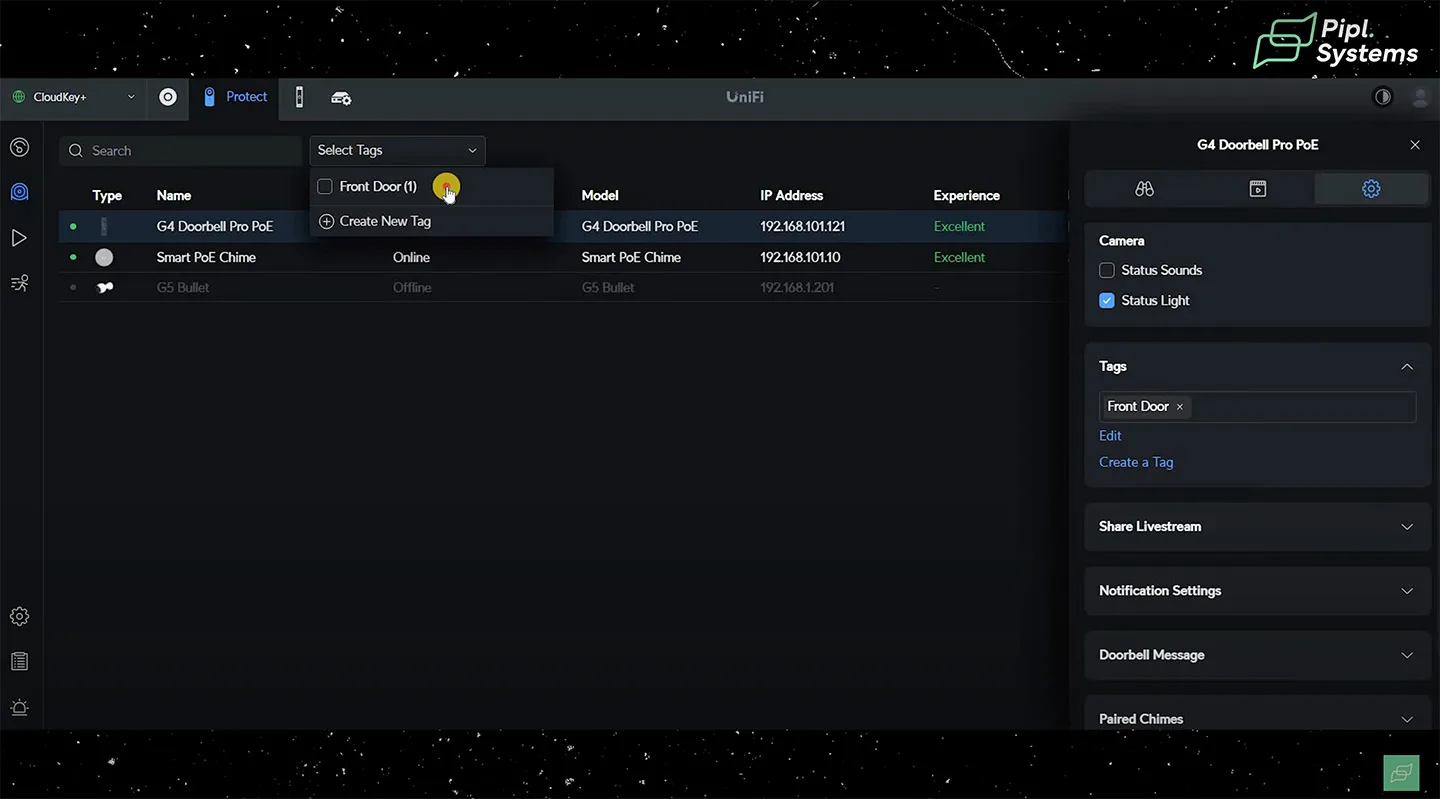The image size is (1440, 799).
Task: Enable the Status Sounds checkbox
Action: point(1107,270)
